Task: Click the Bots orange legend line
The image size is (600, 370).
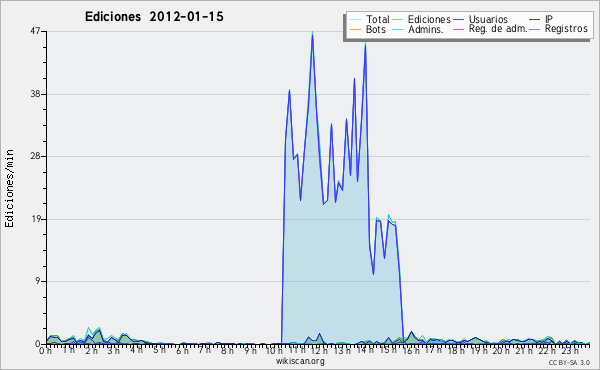Action: [355, 29]
